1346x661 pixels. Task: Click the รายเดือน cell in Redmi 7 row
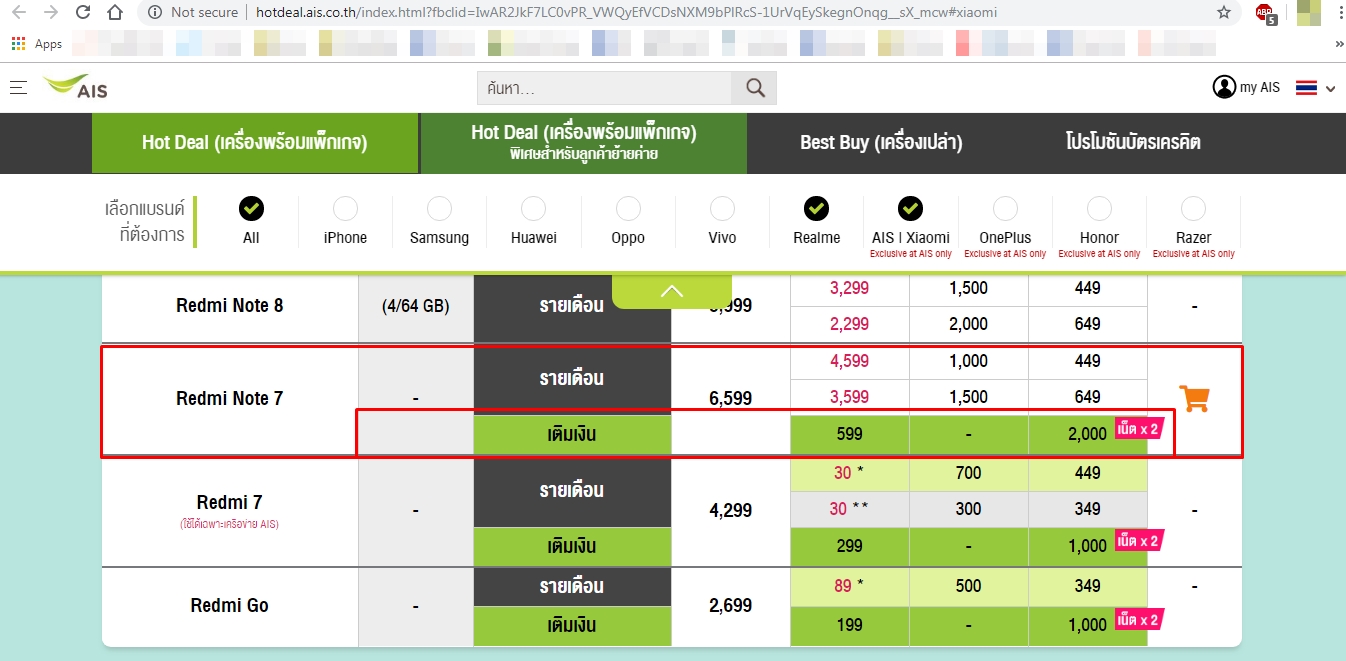pos(572,491)
